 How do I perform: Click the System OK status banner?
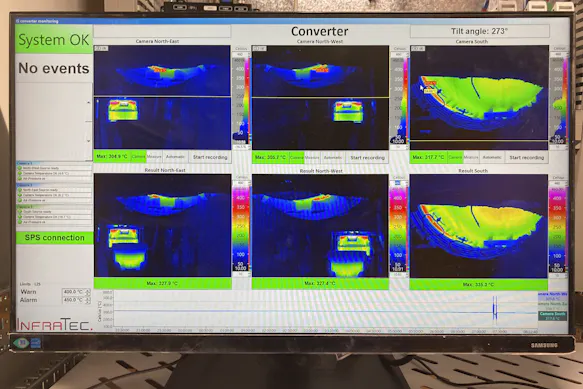pos(54,39)
